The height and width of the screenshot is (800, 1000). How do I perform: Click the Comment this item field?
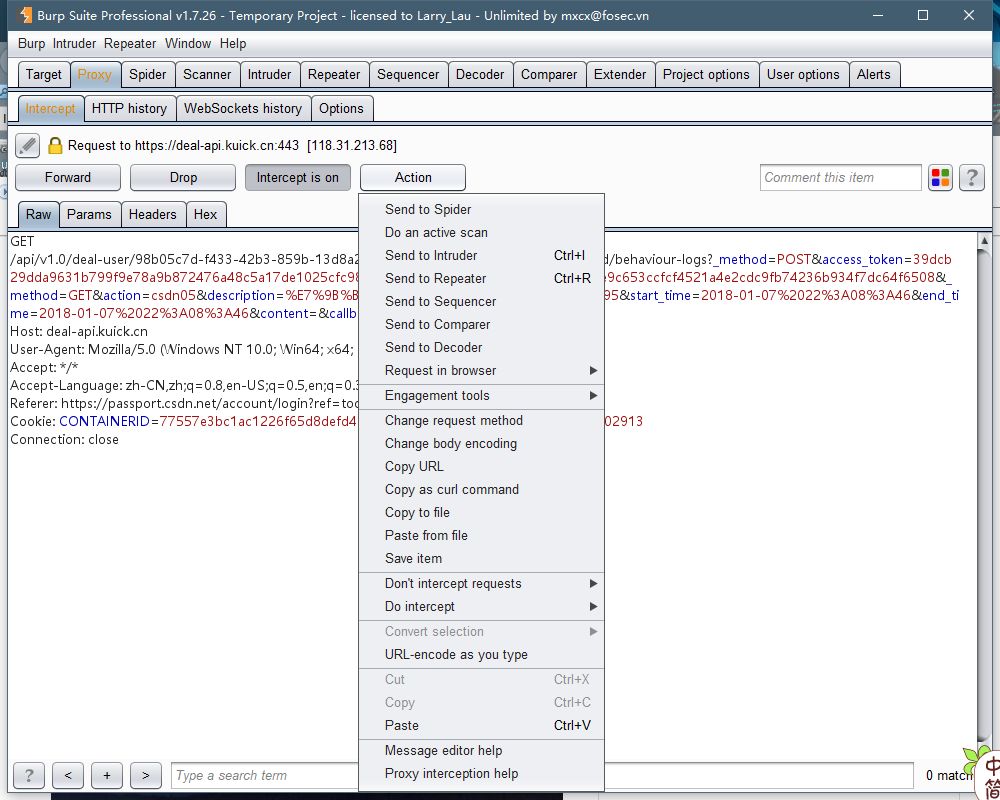pyautogui.click(x=840, y=178)
